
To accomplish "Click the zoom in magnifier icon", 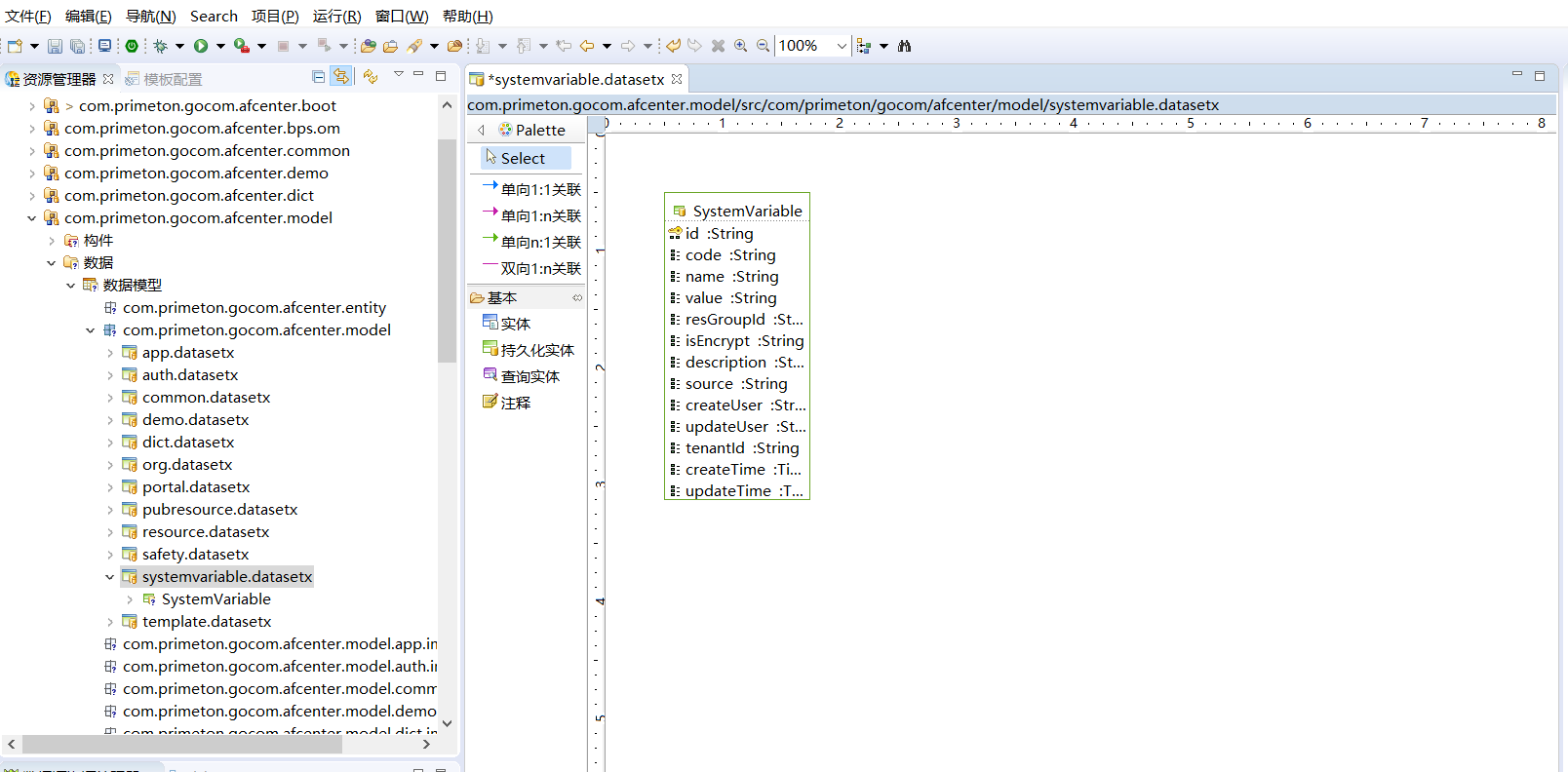I will coord(741,46).
